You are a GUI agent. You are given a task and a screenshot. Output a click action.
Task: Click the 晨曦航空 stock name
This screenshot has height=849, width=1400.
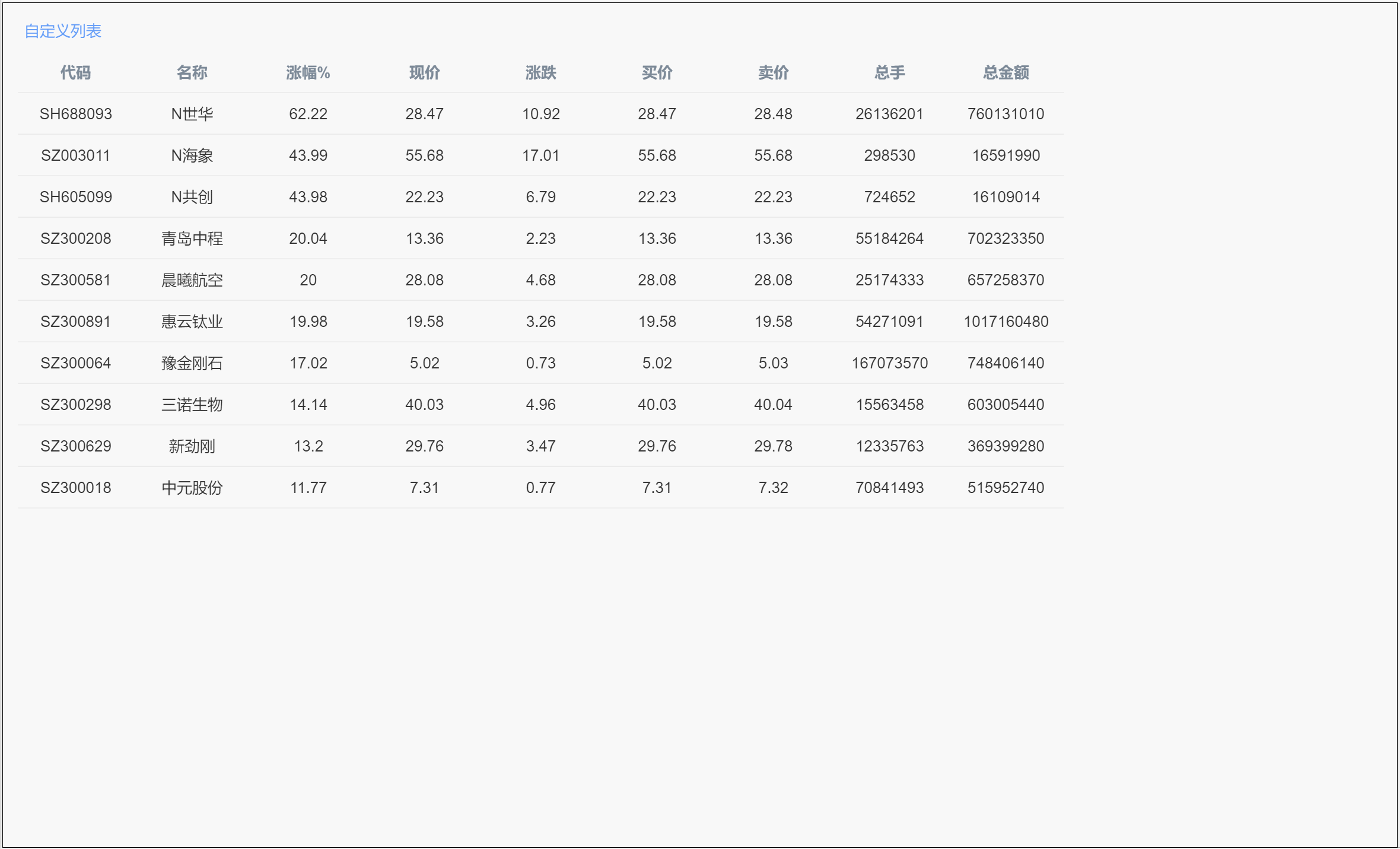coord(192,280)
